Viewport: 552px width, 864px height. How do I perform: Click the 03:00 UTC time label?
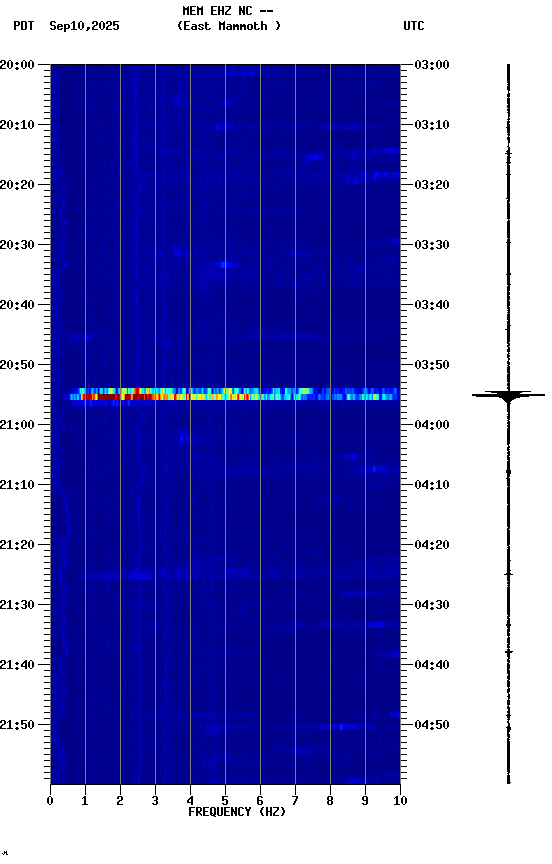[432, 65]
